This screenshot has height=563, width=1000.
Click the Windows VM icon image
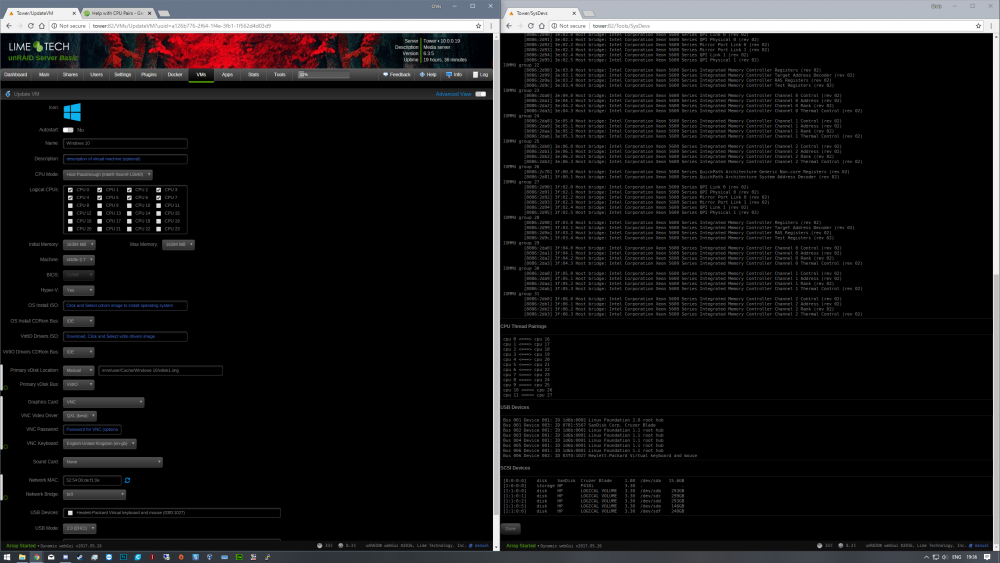(x=72, y=112)
